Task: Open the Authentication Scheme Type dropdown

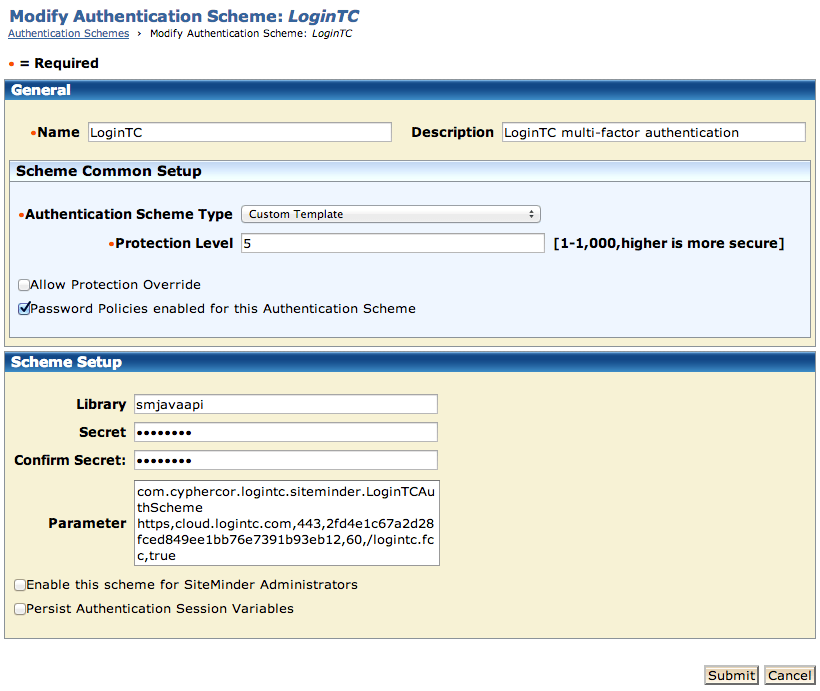Action: (391, 214)
